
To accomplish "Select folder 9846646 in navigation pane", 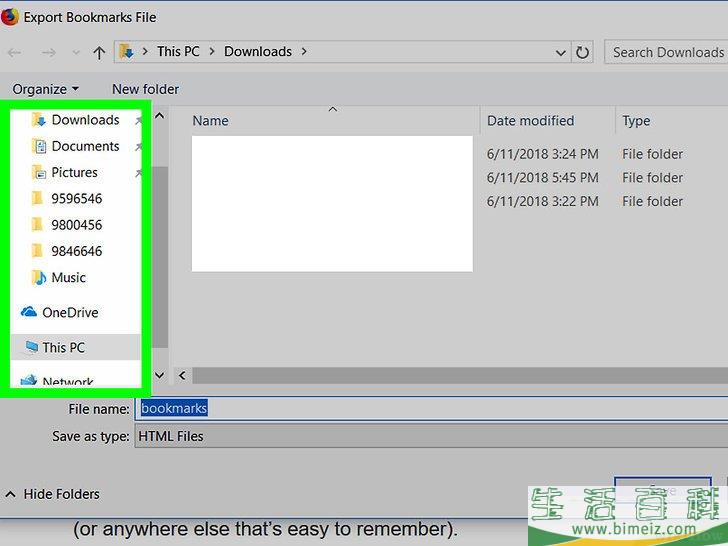I will pos(76,251).
